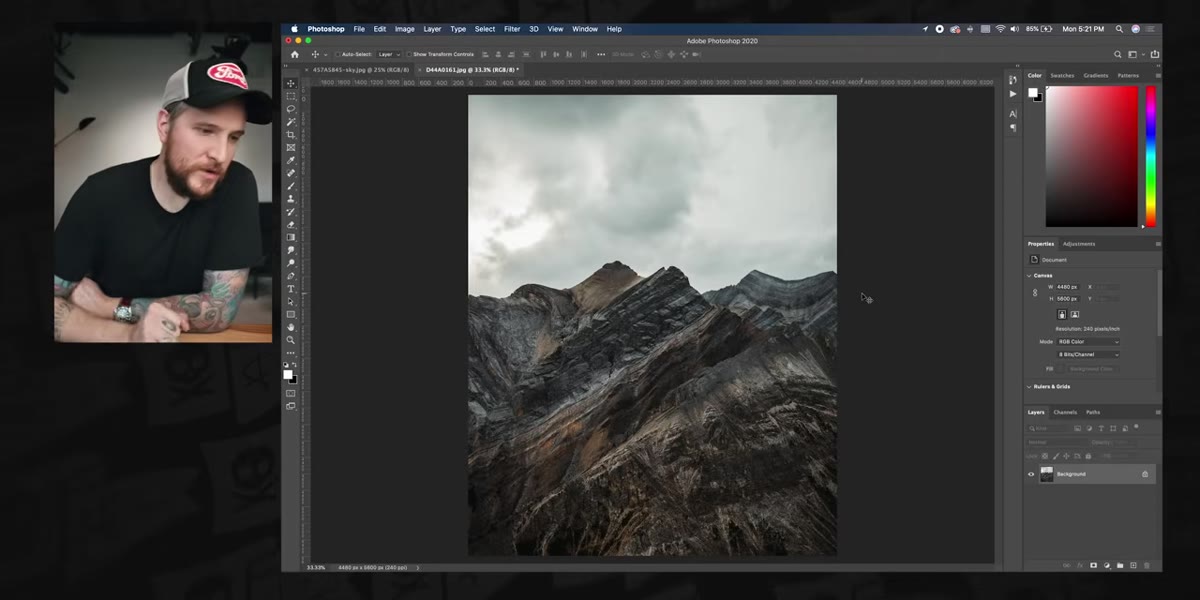1200x600 pixels.
Task: Select the Dodge tool
Action: tap(291, 263)
